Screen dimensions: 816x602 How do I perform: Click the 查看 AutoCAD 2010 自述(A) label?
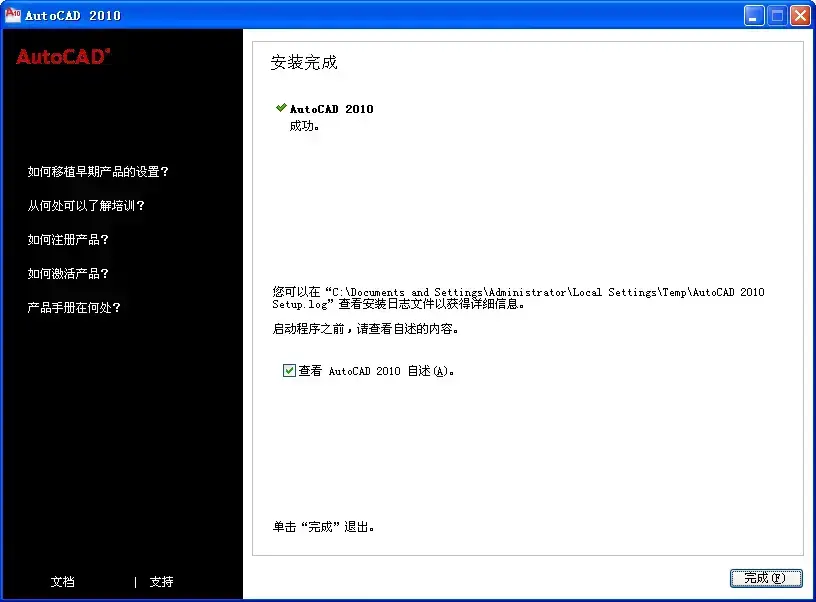(x=376, y=371)
